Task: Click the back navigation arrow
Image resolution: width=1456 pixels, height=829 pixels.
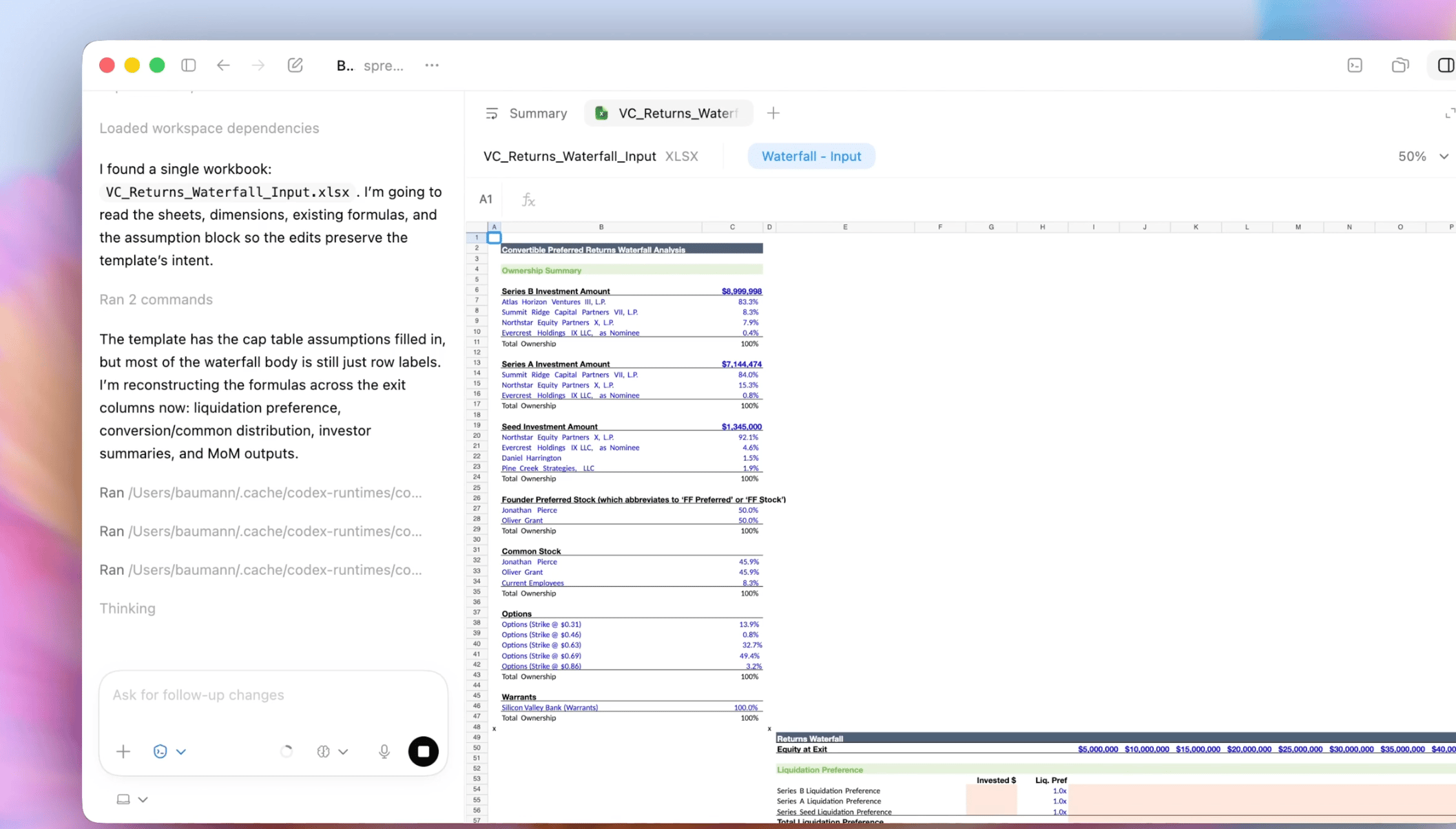Action: 223,65
